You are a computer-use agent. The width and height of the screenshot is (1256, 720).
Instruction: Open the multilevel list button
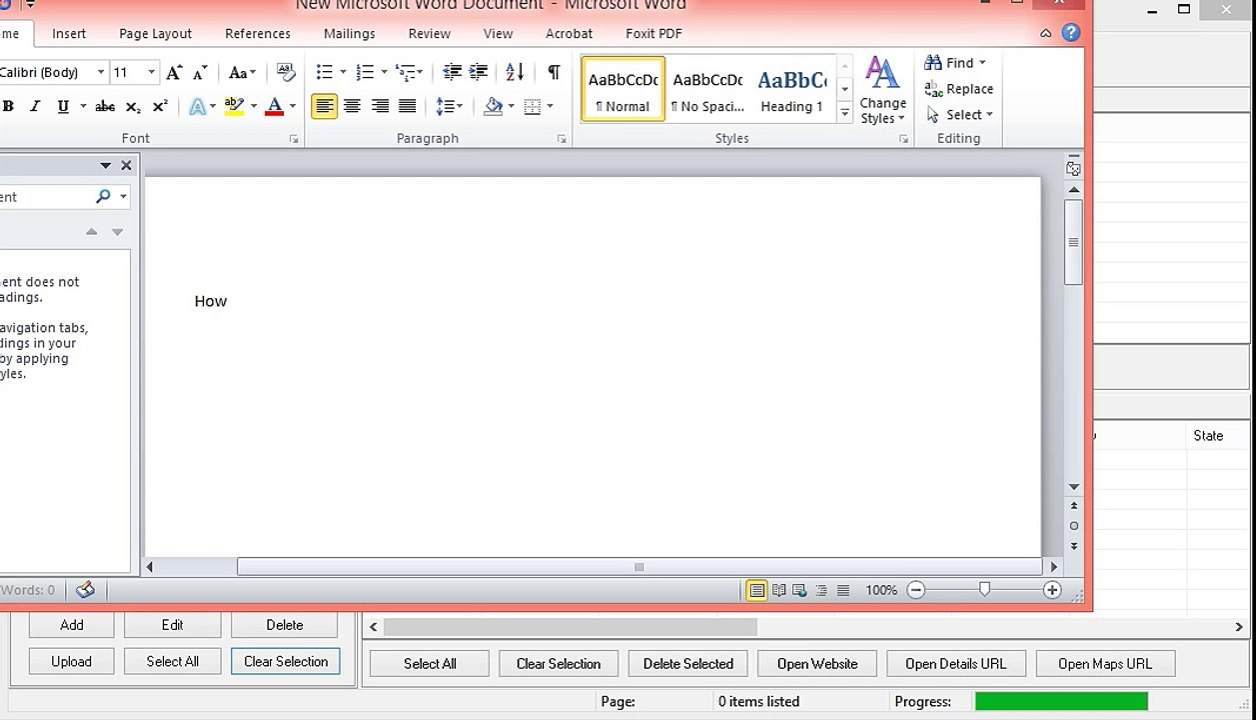(x=405, y=72)
